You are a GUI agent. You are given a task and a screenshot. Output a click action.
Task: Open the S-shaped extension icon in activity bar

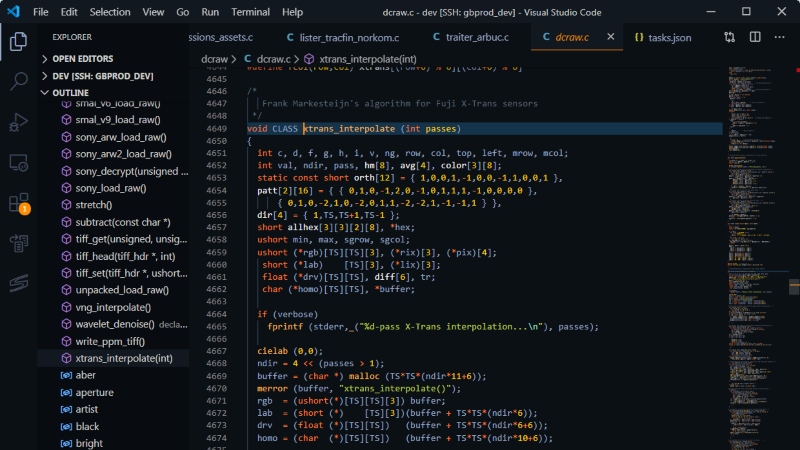[18, 283]
